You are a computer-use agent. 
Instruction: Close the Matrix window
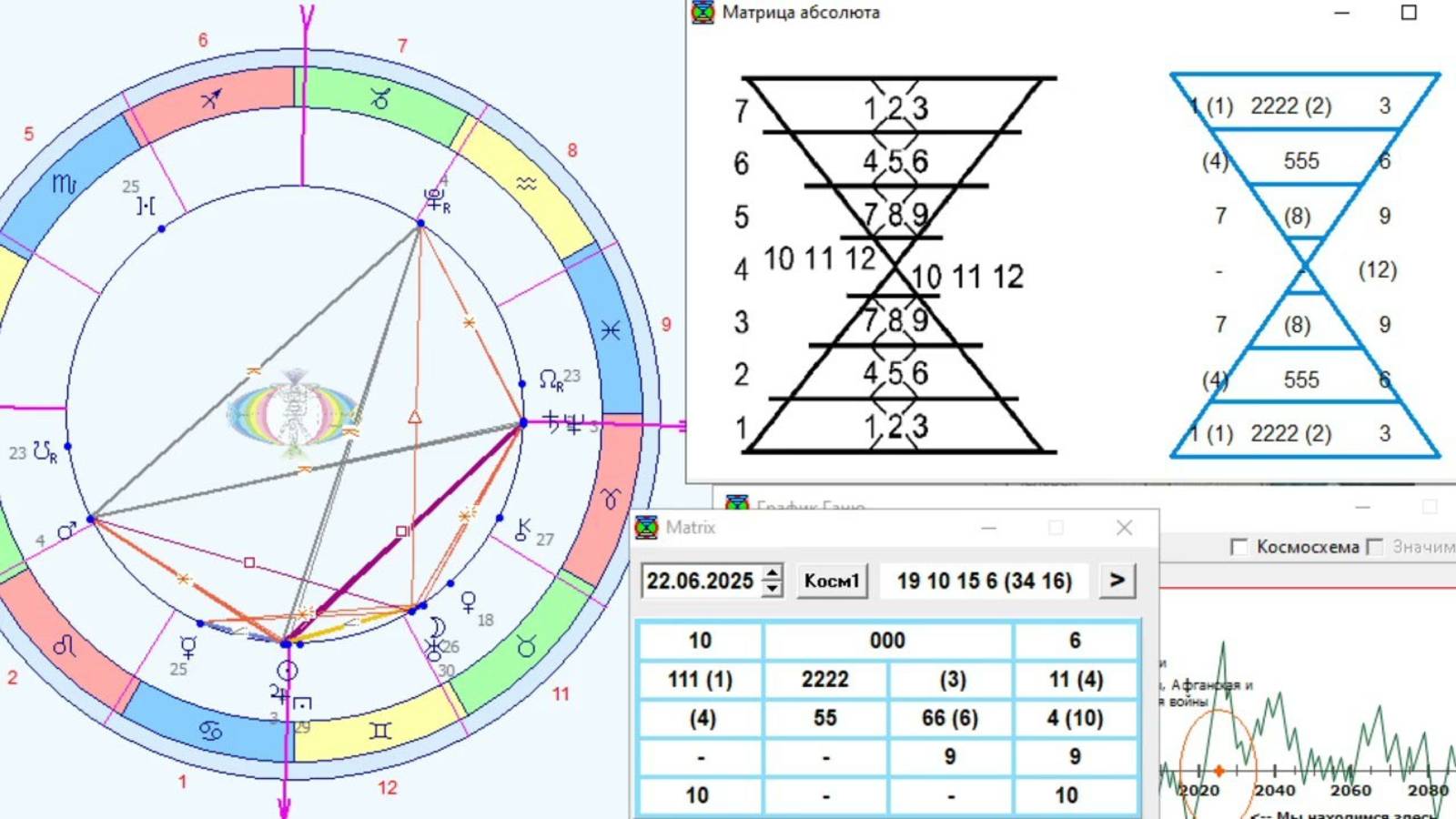pyautogui.click(x=1124, y=528)
